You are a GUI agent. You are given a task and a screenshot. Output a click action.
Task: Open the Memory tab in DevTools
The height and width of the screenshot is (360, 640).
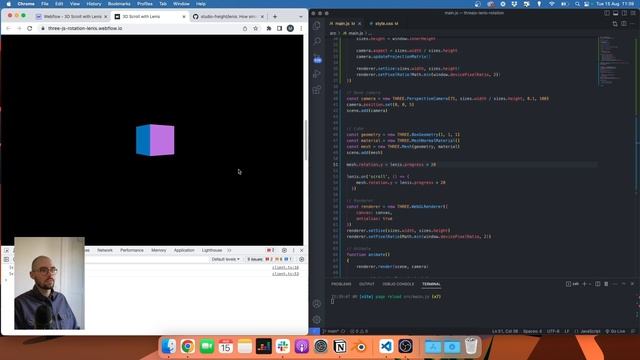[159, 250]
